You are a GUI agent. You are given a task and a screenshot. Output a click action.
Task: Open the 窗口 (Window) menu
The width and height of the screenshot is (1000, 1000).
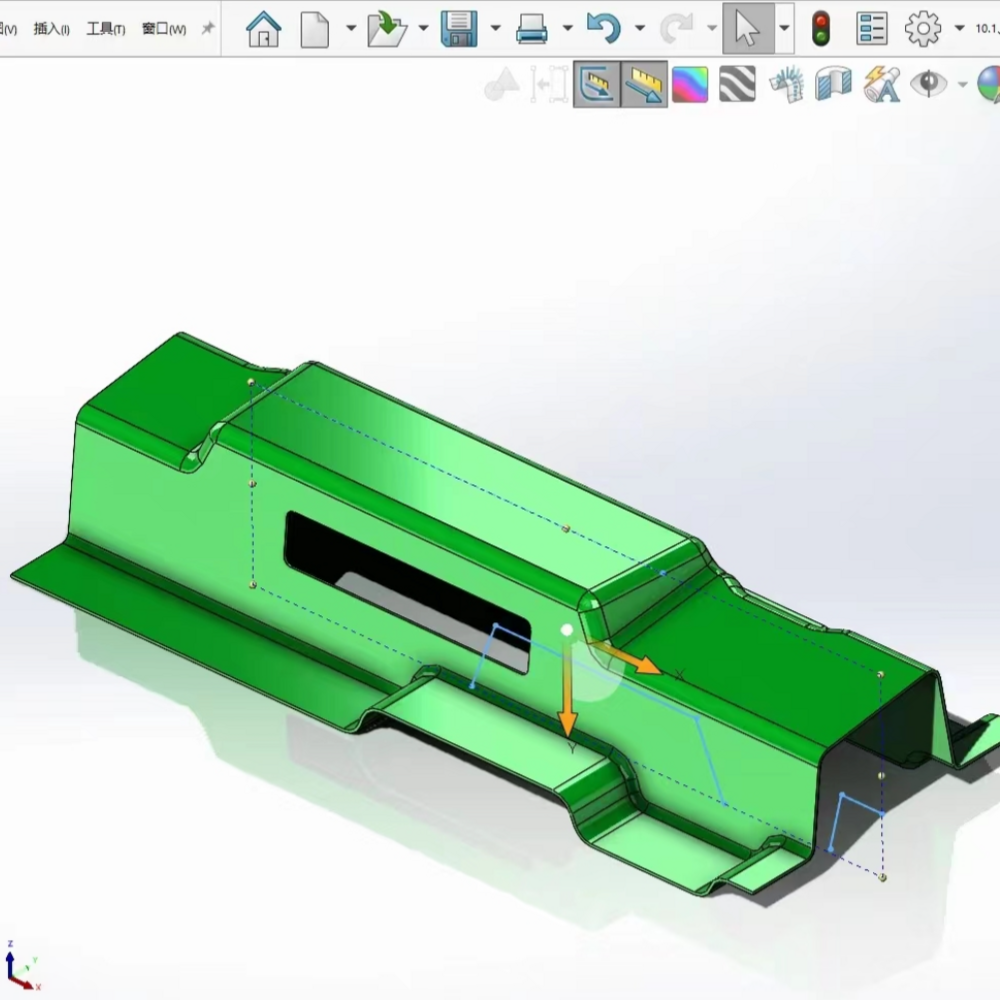pyautogui.click(x=163, y=29)
